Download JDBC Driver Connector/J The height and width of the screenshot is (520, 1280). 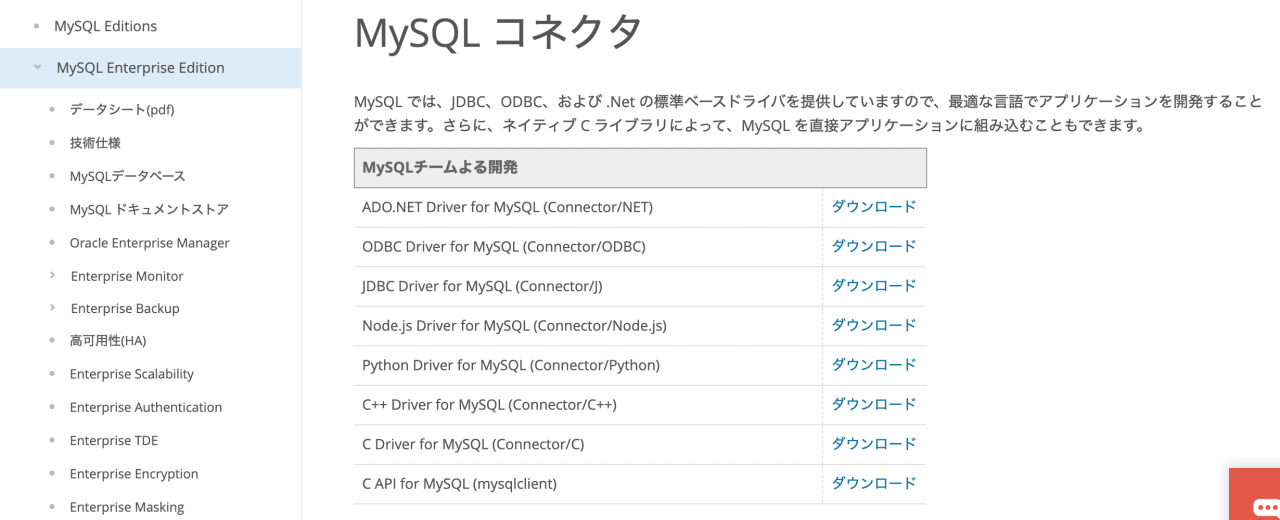click(x=873, y=286)
